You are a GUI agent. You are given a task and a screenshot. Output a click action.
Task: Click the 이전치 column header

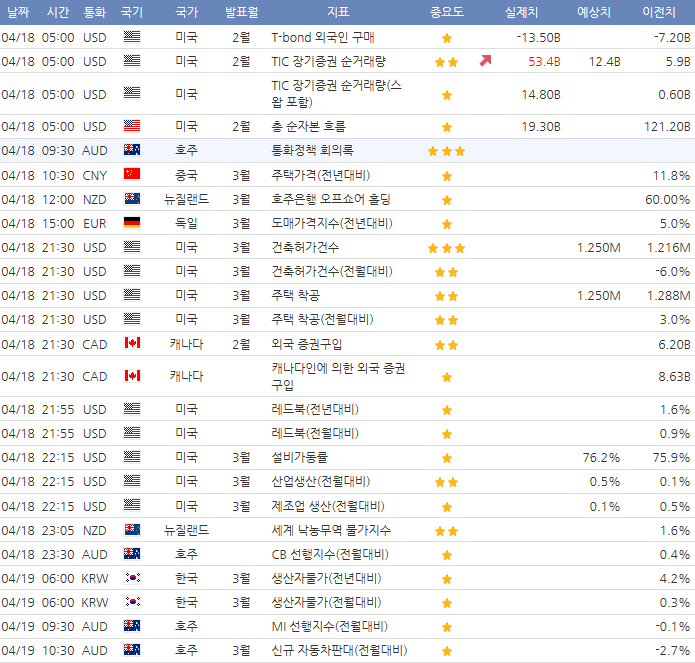(x=659, y=12)
